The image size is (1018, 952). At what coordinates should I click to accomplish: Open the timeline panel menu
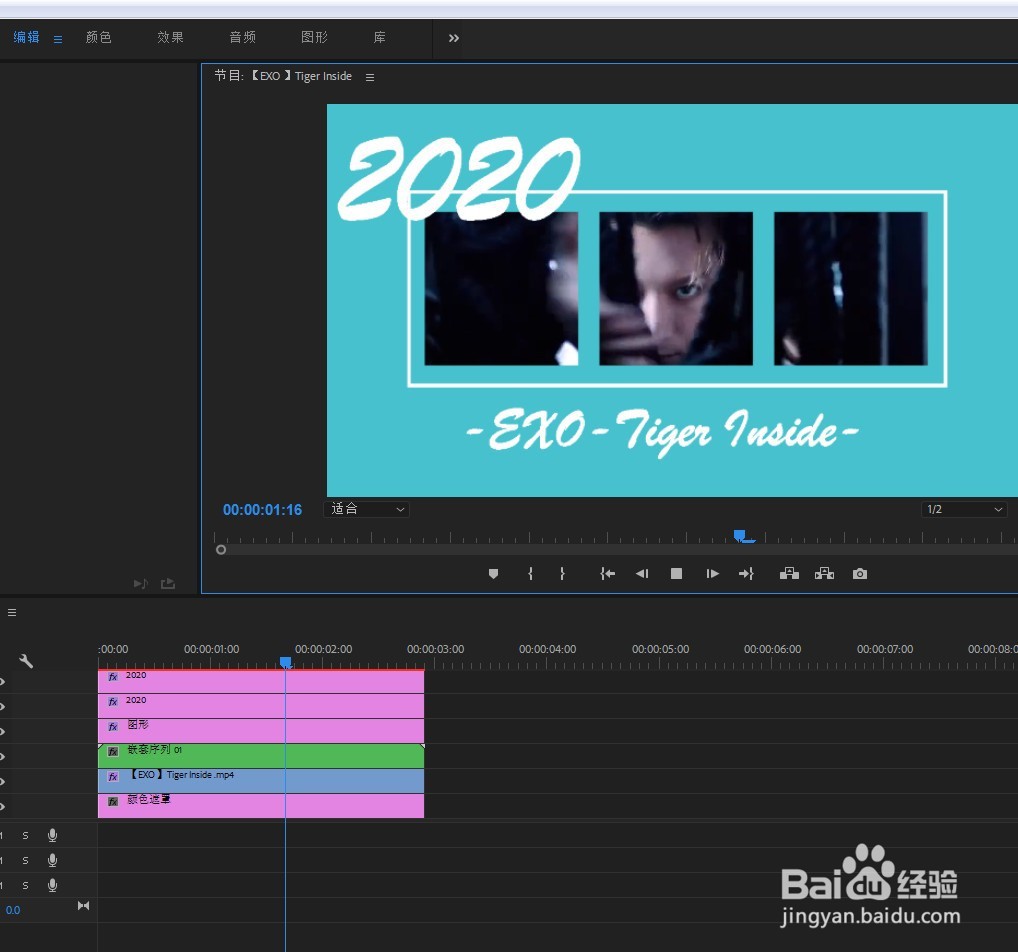click(12, 612)
